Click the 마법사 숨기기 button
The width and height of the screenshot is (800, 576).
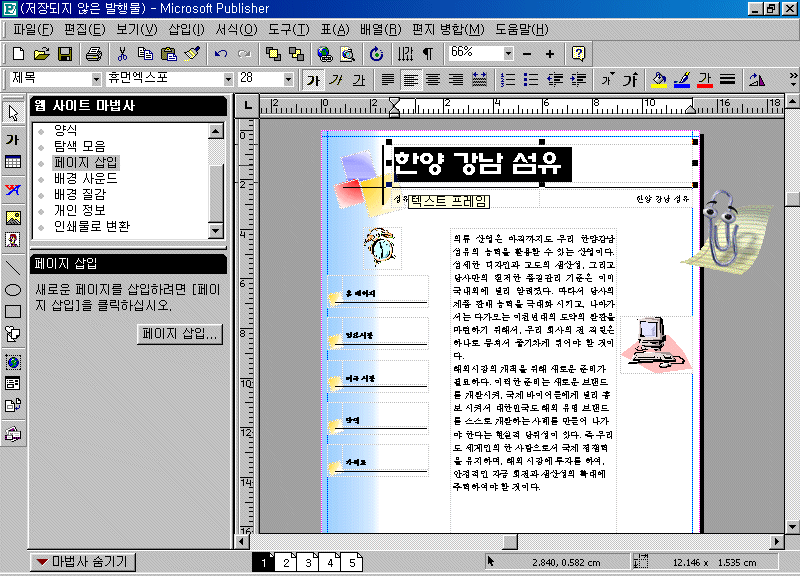(x=82, y=562)
